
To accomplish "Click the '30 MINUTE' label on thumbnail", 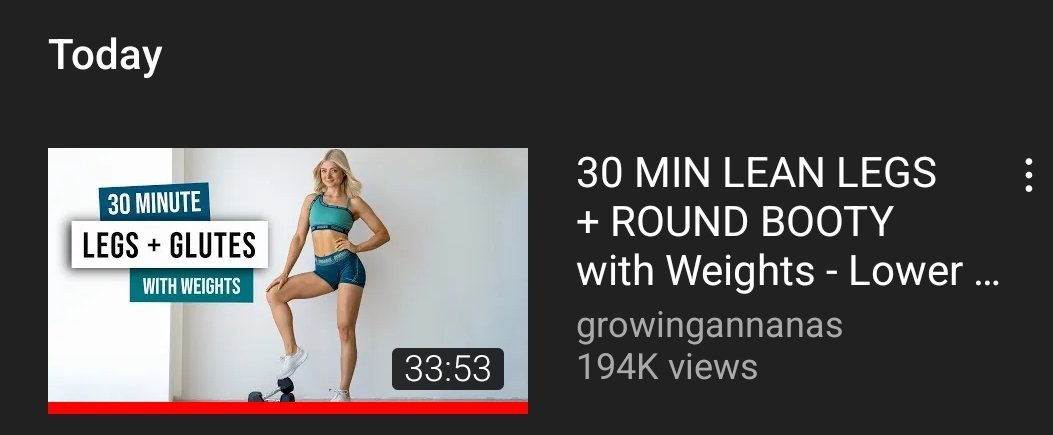I will click(154, 202).
